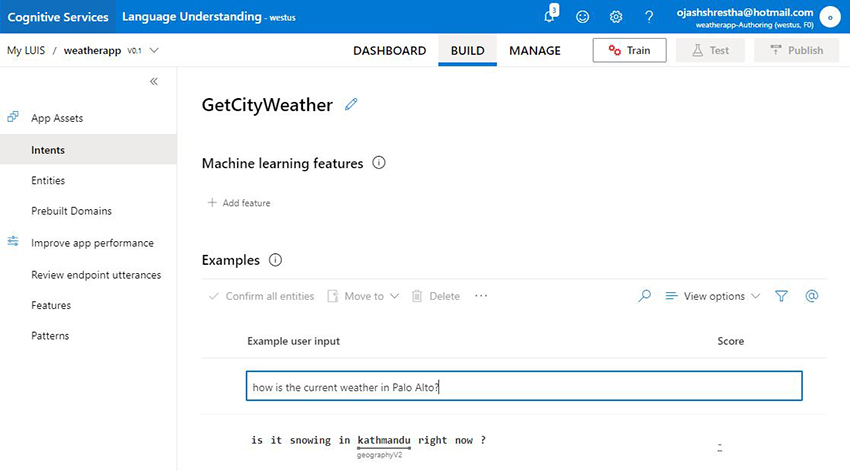
Task: Click the Language Understanding title
Action: [191, 16]
